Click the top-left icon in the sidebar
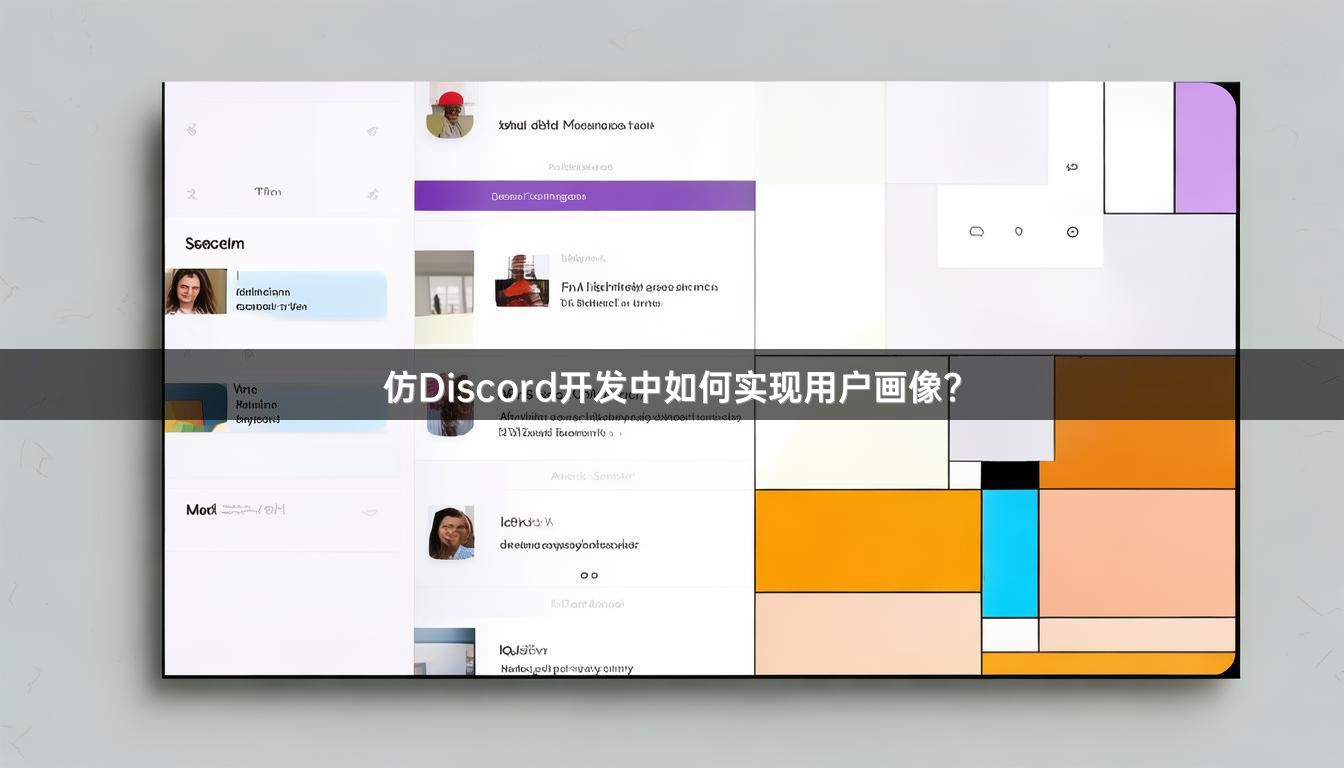Image resolution: width=1344 pixels, height=768 pixels. click(191, 129)
